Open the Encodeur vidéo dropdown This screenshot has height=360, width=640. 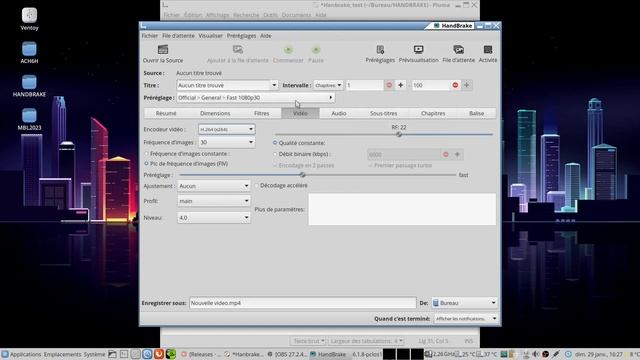click(227, 129)
